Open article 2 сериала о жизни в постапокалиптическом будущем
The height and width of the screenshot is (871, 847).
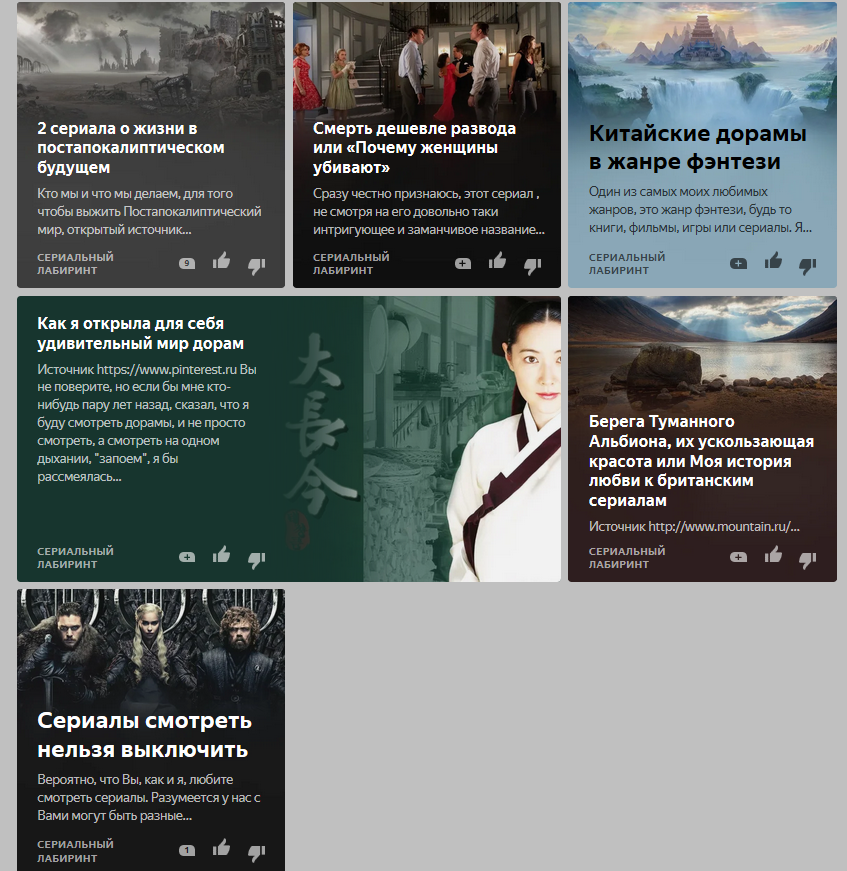point(131,148)
